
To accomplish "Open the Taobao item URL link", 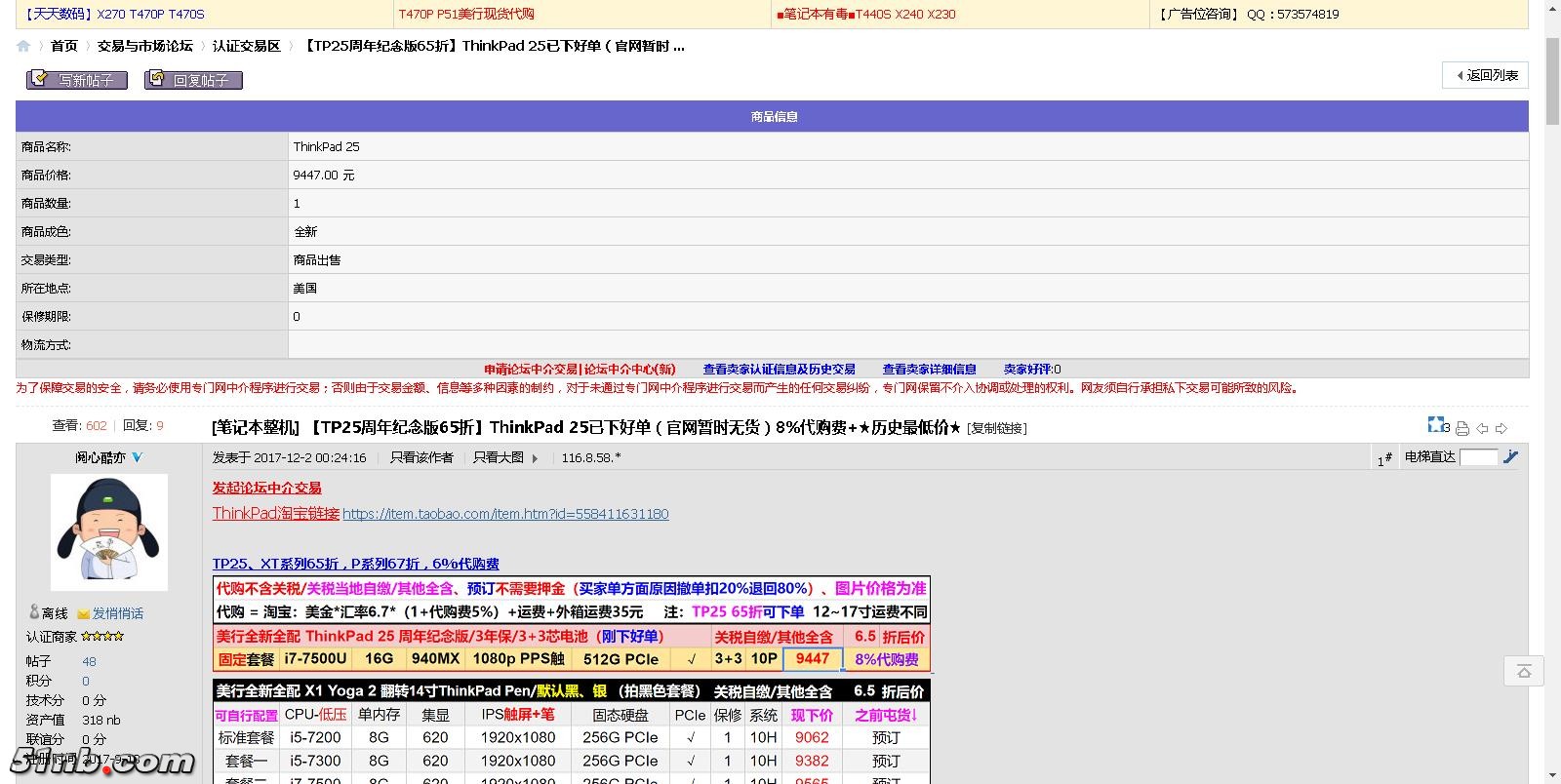I will tap(505, 514).
